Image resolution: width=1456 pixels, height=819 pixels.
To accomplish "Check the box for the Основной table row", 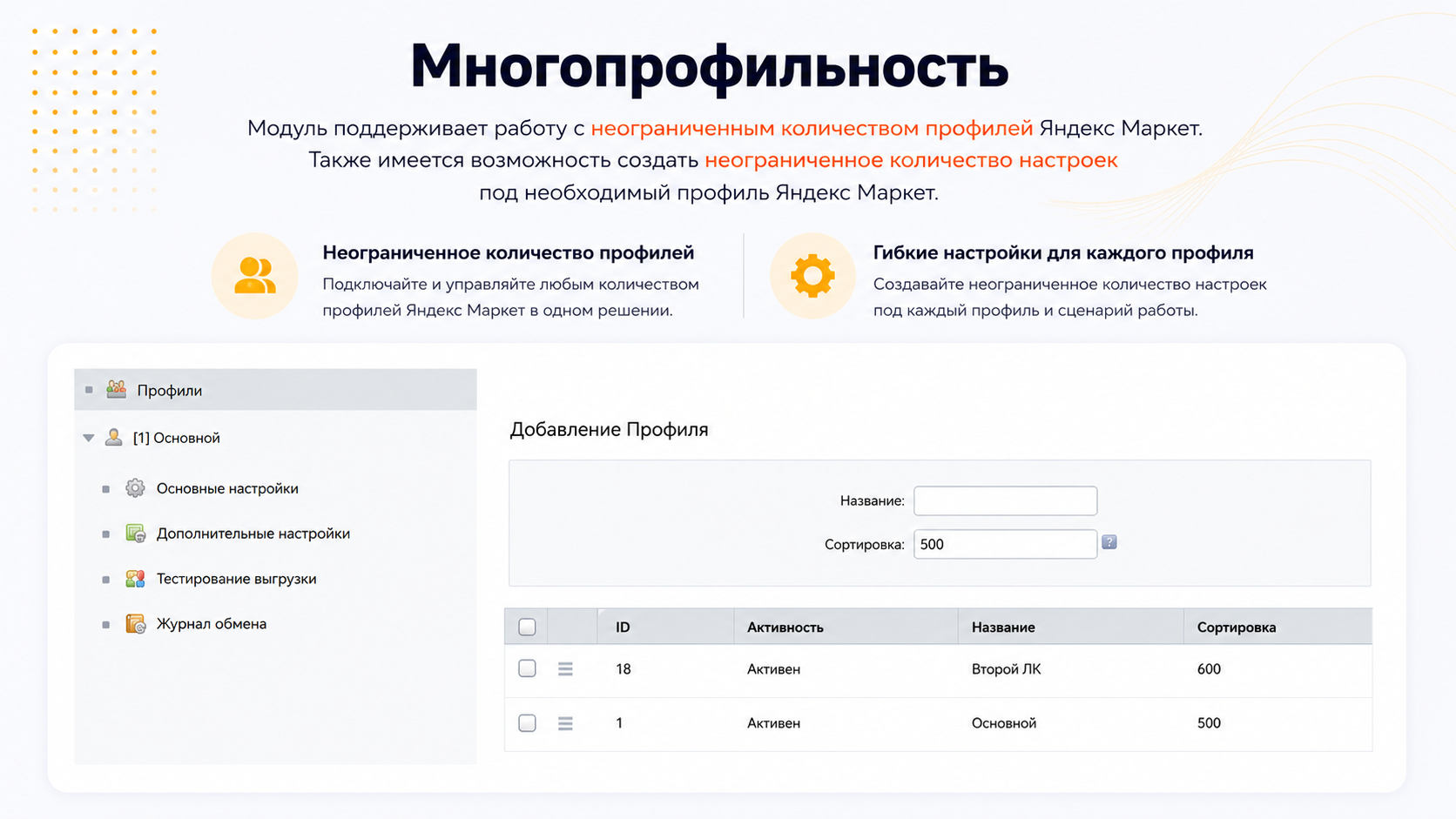I will click(527, 723).
